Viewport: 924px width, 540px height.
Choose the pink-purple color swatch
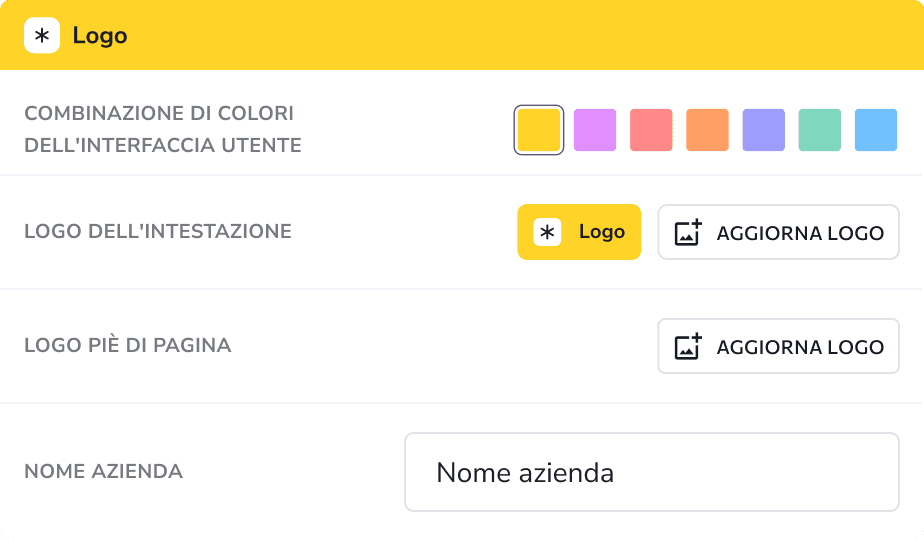tap(595, 130)
